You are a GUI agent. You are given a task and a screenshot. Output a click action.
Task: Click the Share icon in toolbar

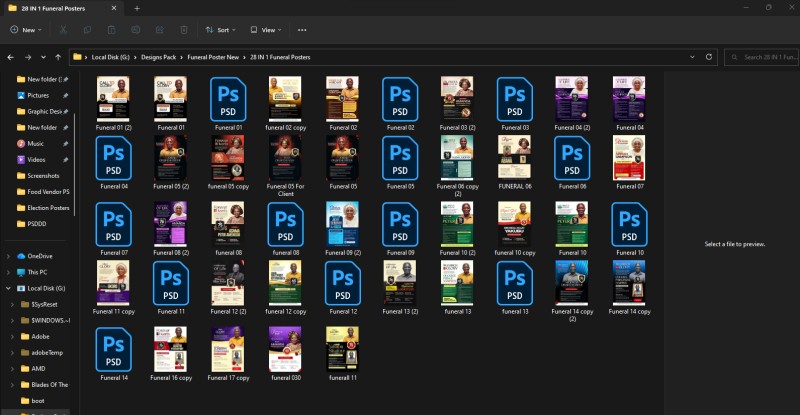tap(160, 30)
